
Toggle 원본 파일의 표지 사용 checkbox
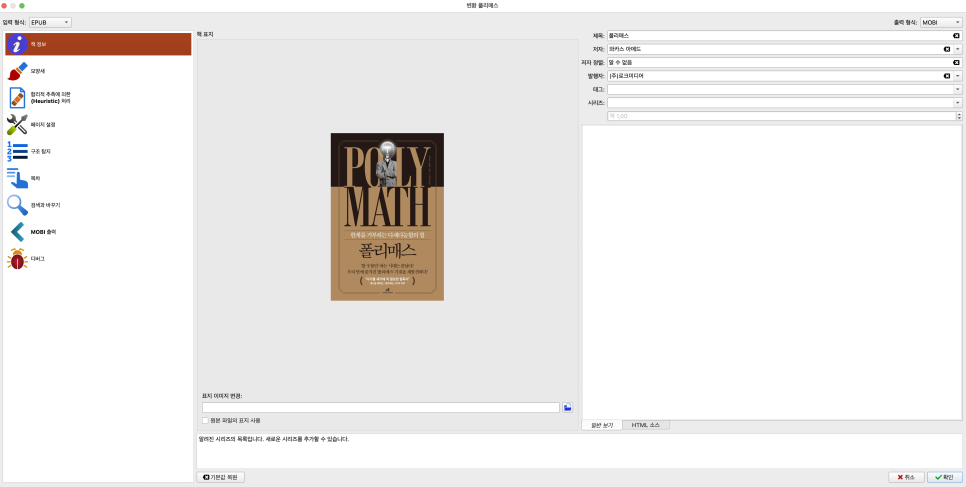click(x=206, y=420)
